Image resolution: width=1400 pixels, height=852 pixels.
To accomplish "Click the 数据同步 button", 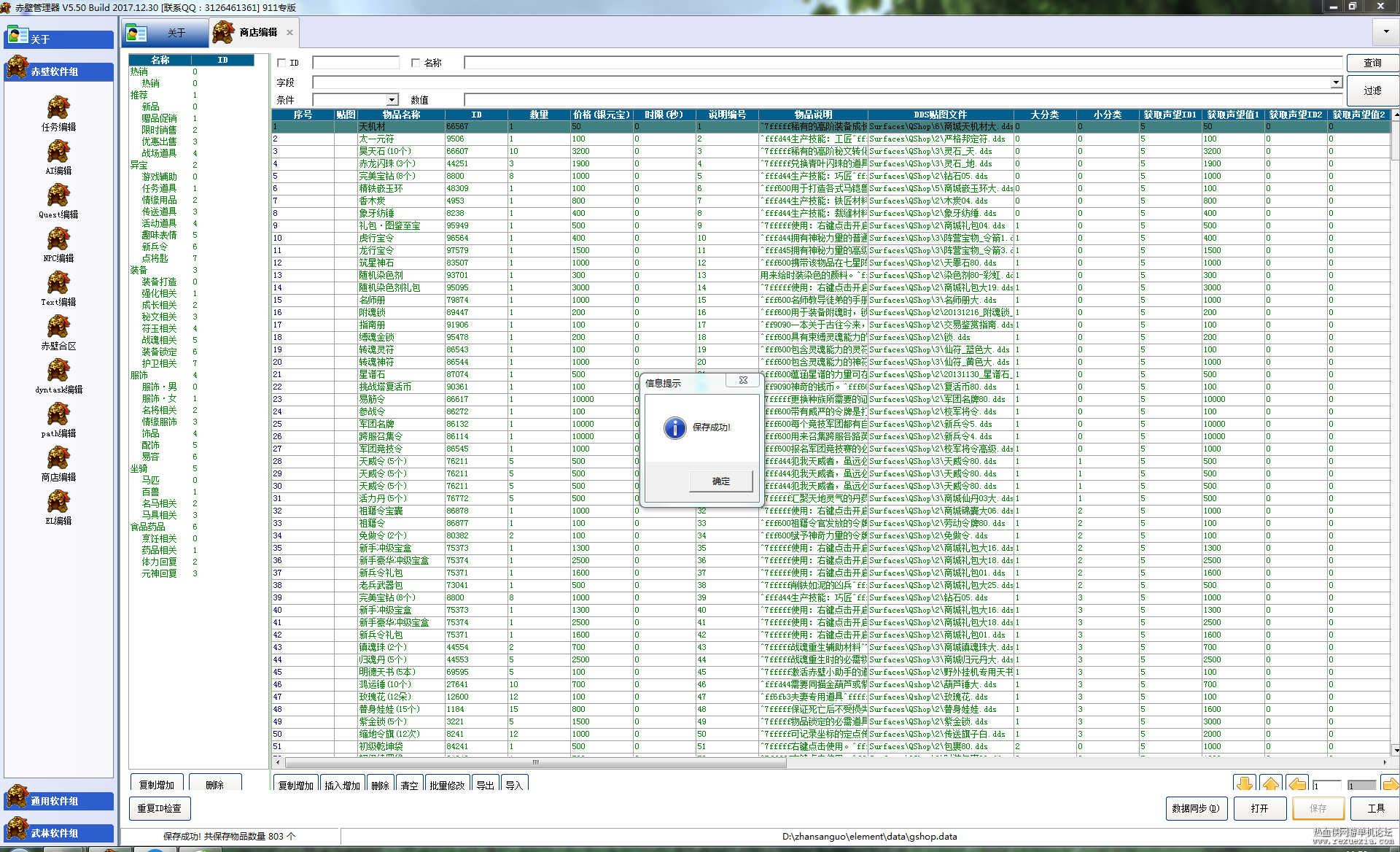I will pyautogui.click(x=1196, y=808).
